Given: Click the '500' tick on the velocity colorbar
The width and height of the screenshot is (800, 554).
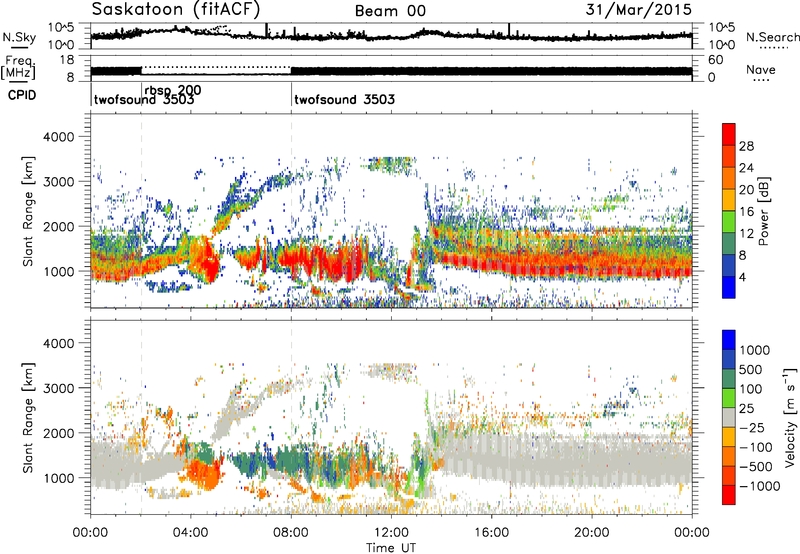Looking at the screenshot, I should pos(751,369).
